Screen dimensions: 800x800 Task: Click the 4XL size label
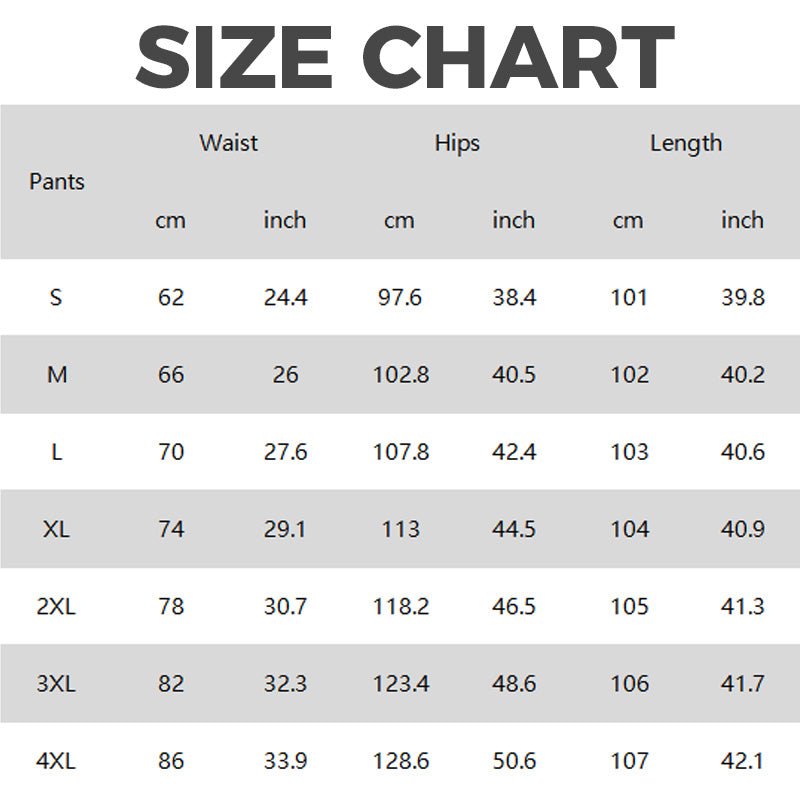(57, 761)
